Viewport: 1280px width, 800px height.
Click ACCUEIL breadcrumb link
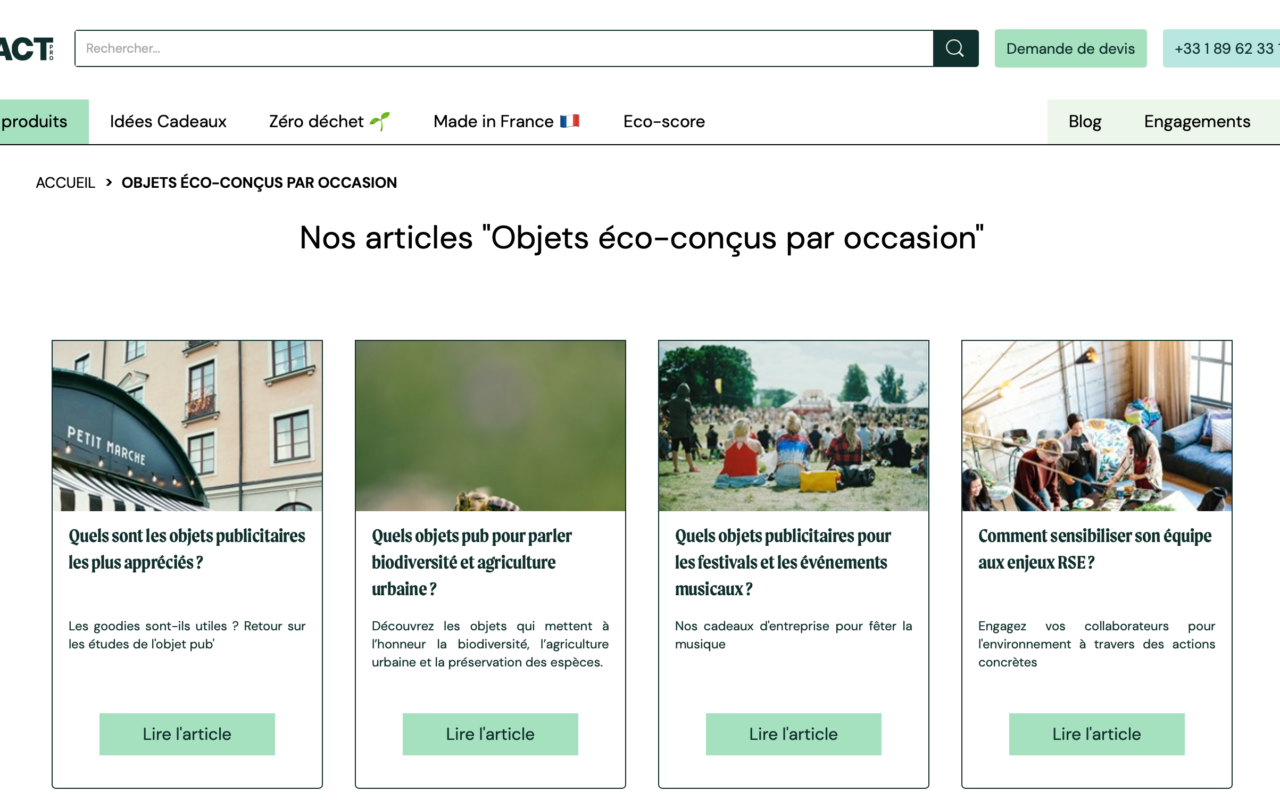[65, 183]
